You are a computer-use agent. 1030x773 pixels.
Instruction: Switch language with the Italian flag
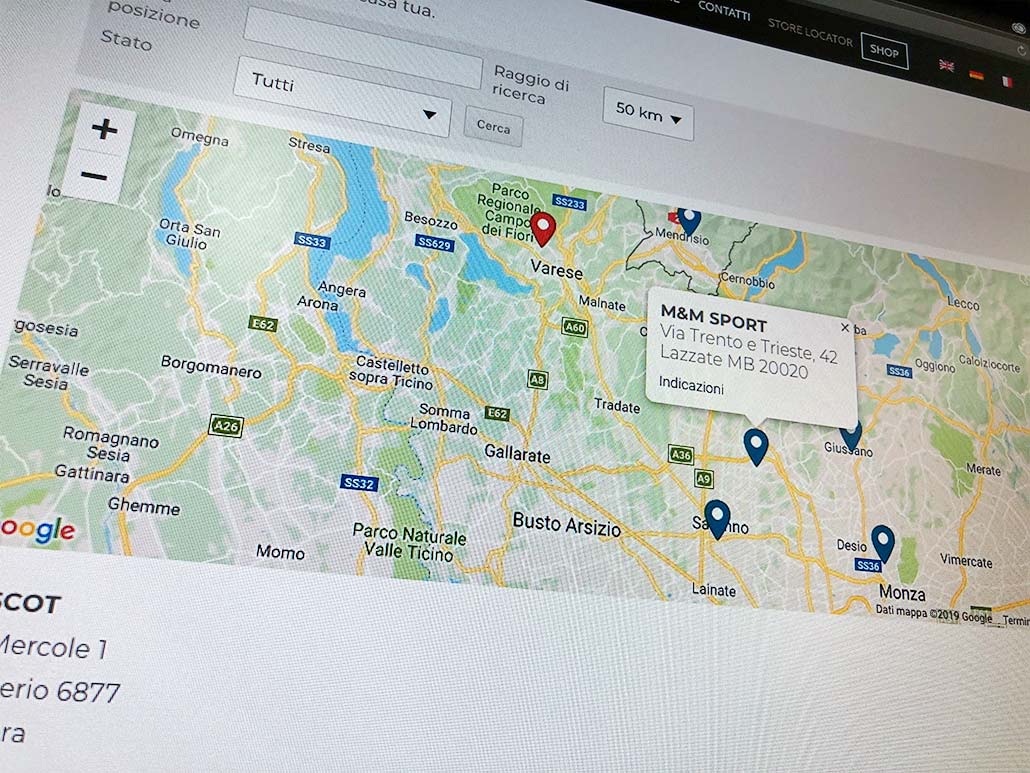[1006, 81]
